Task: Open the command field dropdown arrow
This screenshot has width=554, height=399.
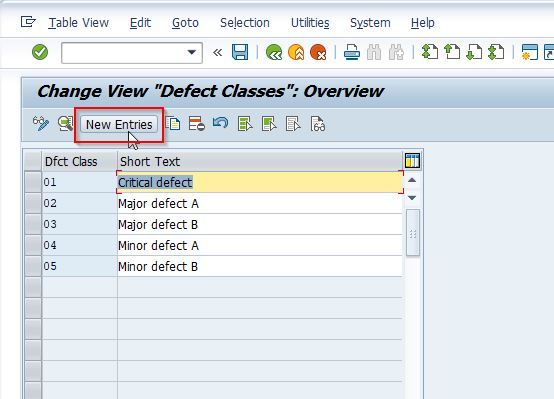Action: click(191, 52)
